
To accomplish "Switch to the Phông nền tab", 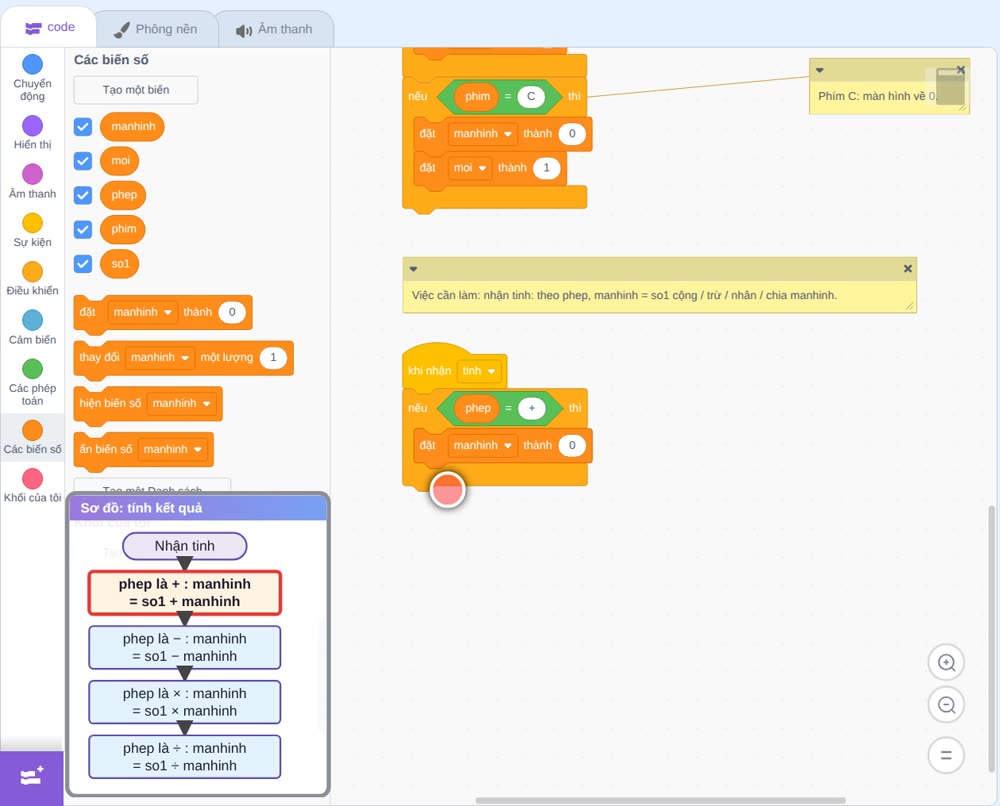I will (x=156, y=29).
